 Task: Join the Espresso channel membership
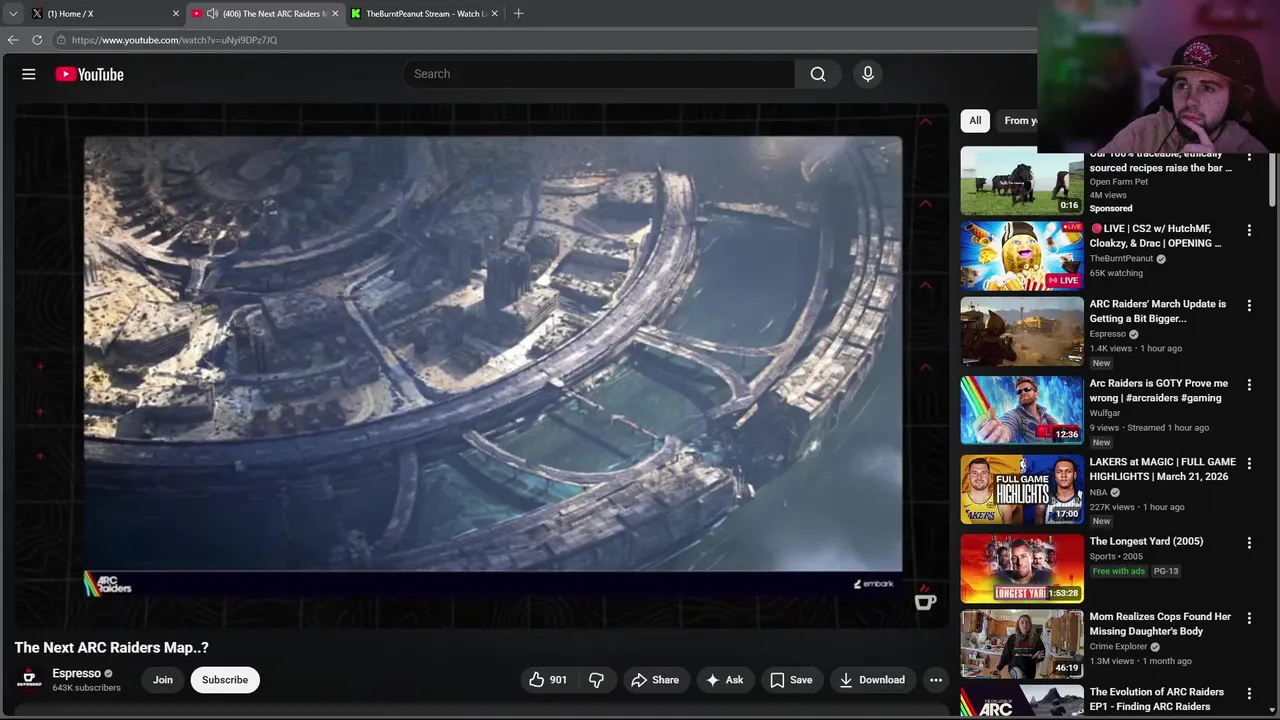coord(163,680)
